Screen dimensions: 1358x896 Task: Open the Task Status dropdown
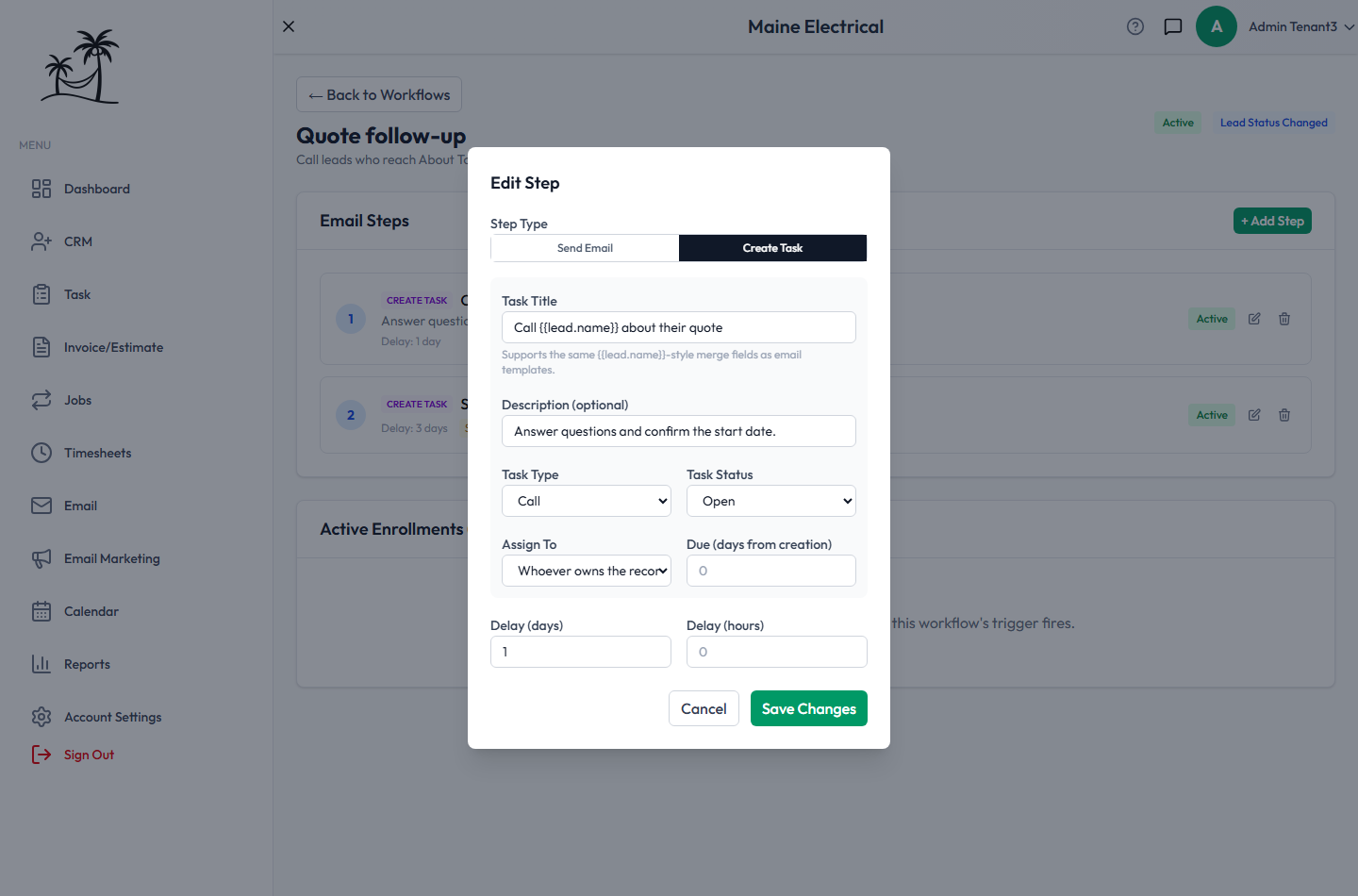[x=771, y=501]
